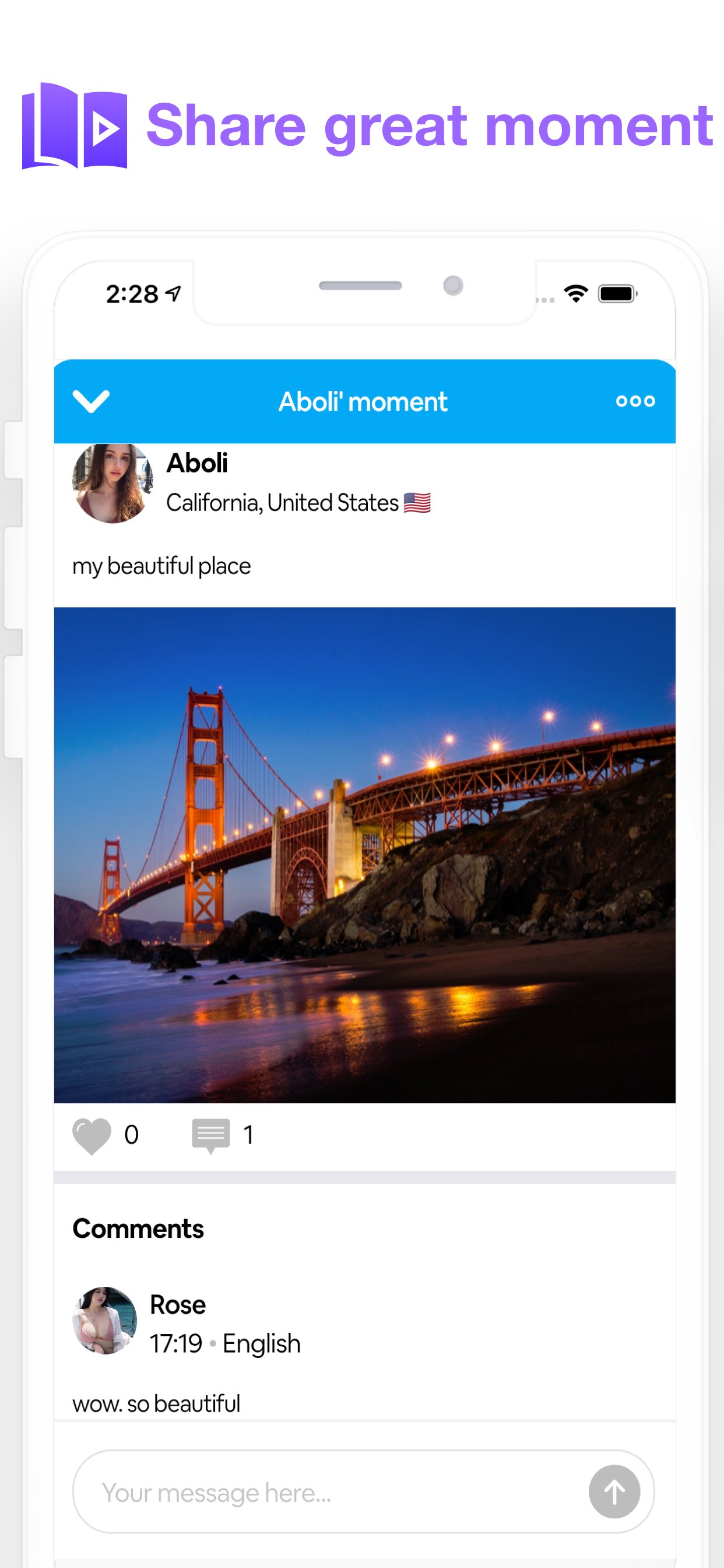Viewport: 724px width, 1568px height.
Task: Select the Rose commenter name
Action: click(178, 1305)
